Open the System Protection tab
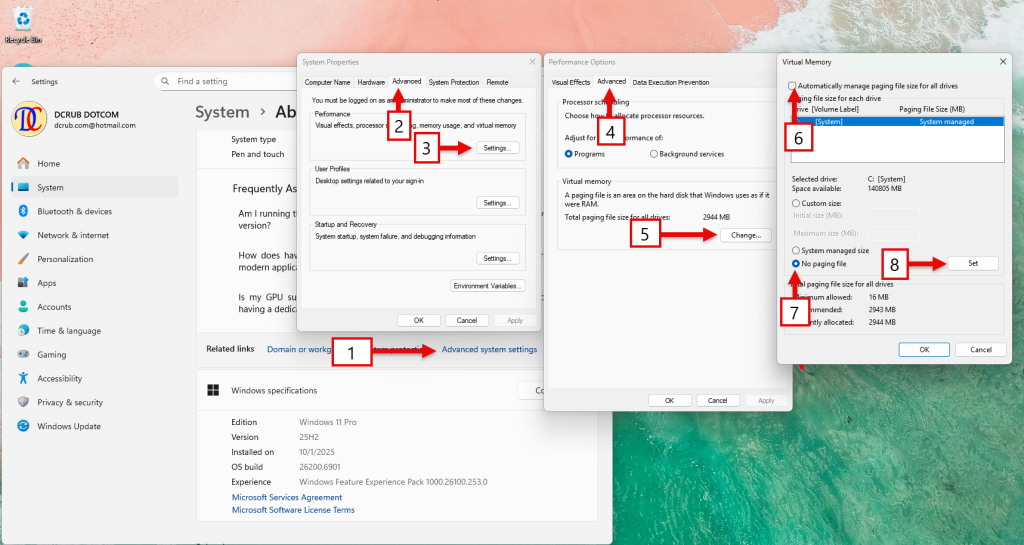This screenshot has width=1024, height=545. pos(454,82)
